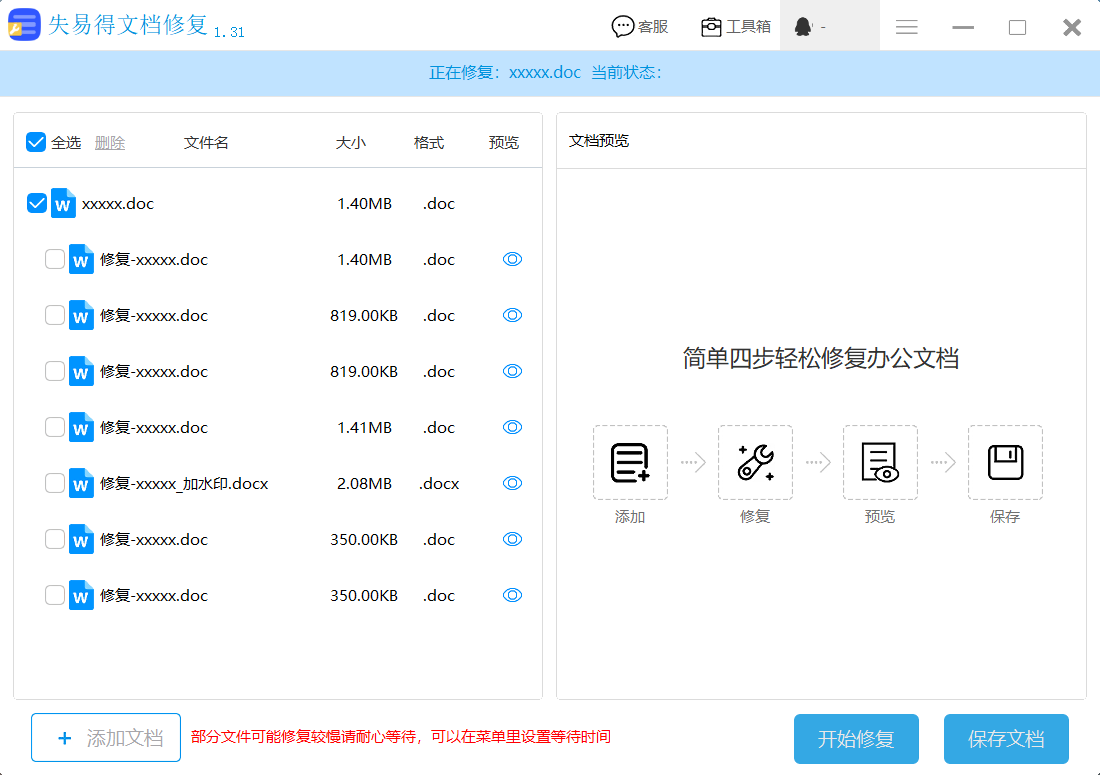
Task: Click the 删除 delete link in list header
Action: (110, 143)
